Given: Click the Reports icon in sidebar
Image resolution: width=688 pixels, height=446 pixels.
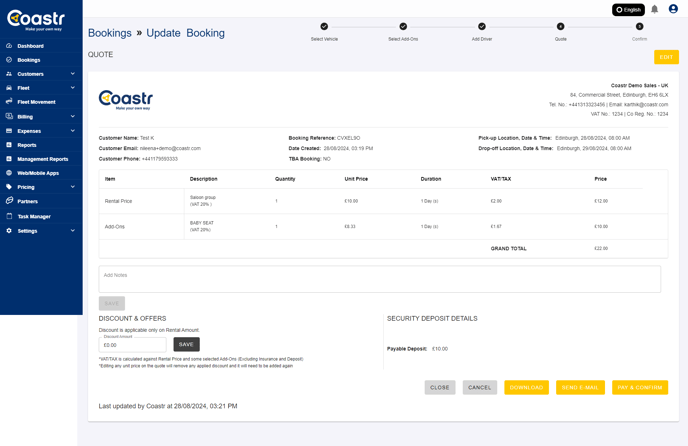Looking at the screenshot, I should (x=9, y=145).
